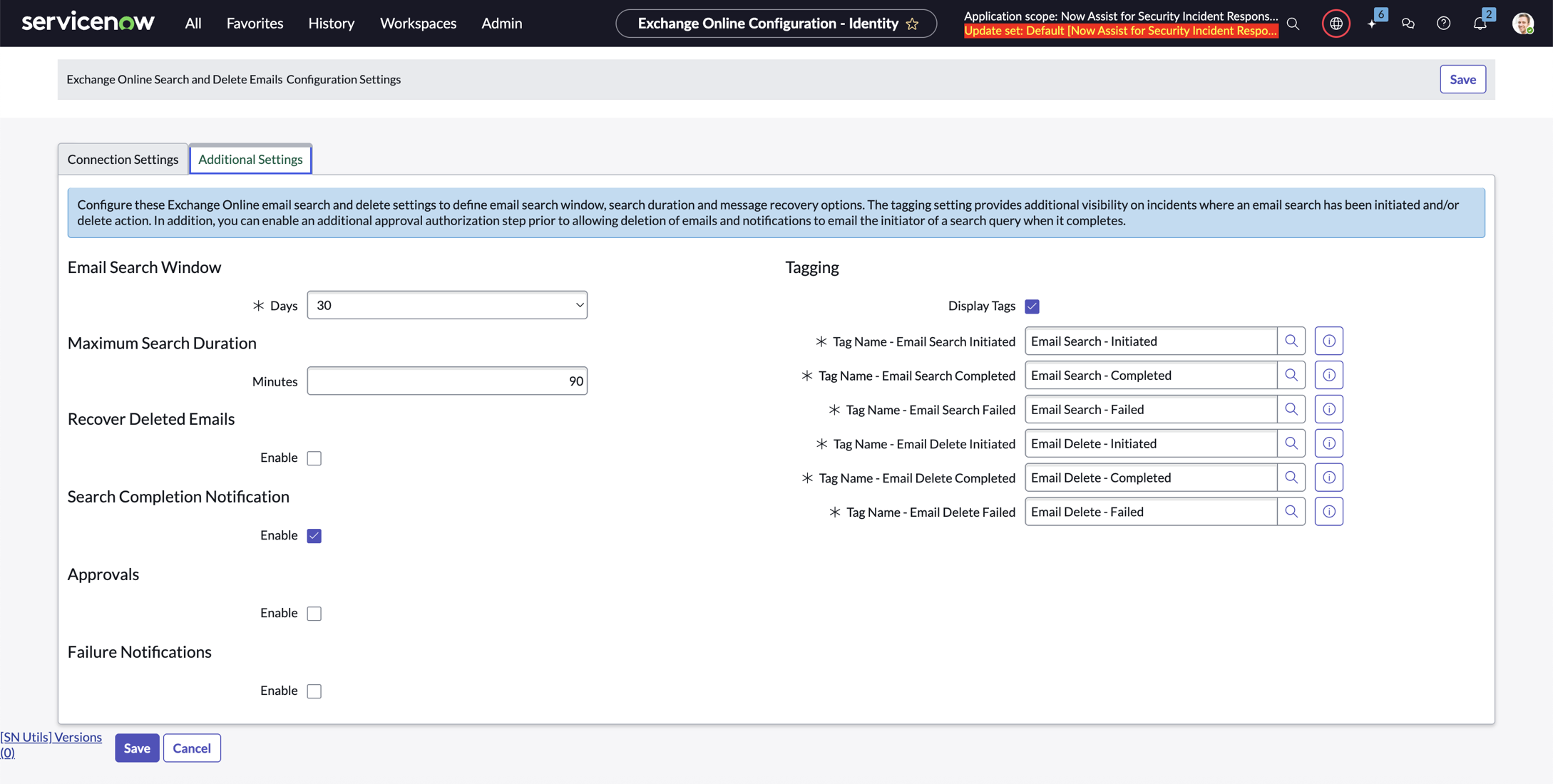Viewport: 1553px width, 784px height.
Task: Open the Days dropdown set to 30
Action: tap(447, 305)
